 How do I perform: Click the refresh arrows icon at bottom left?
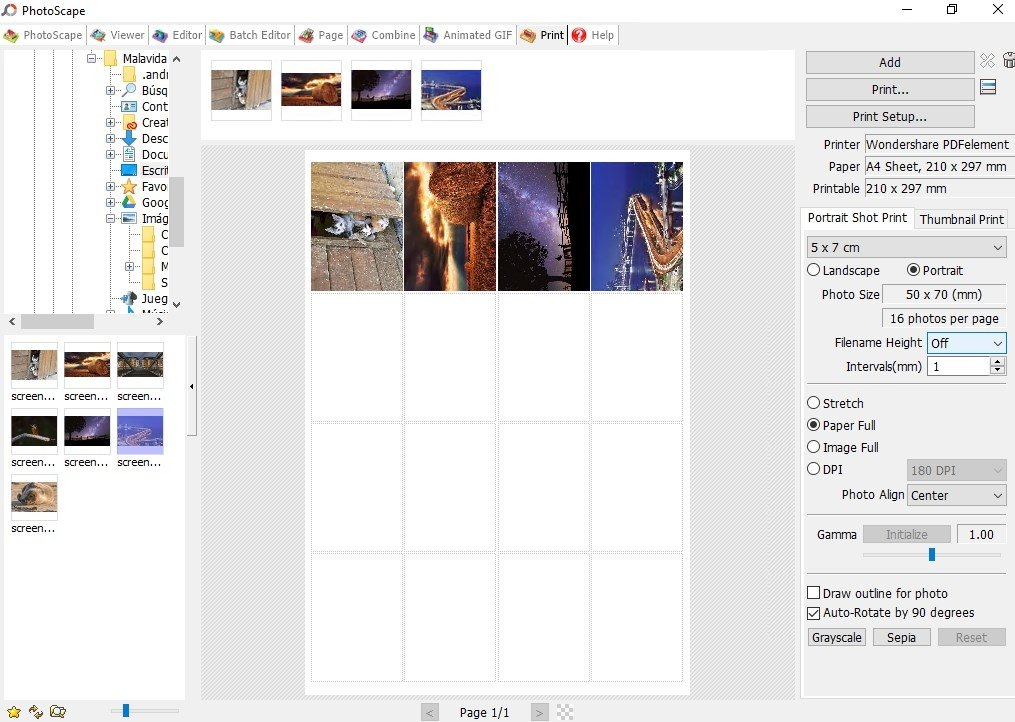36,712
